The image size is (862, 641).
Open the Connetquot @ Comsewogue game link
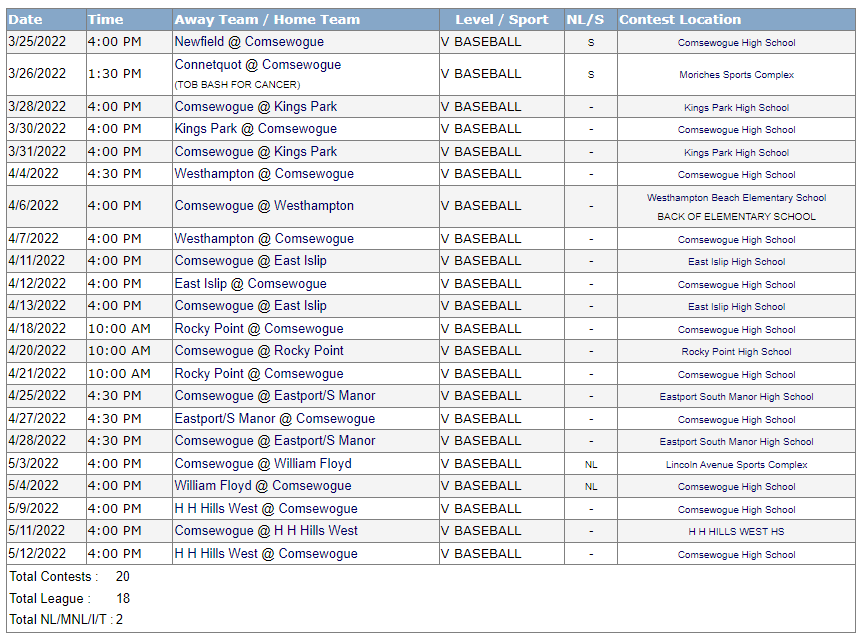[x=258, y=65]
